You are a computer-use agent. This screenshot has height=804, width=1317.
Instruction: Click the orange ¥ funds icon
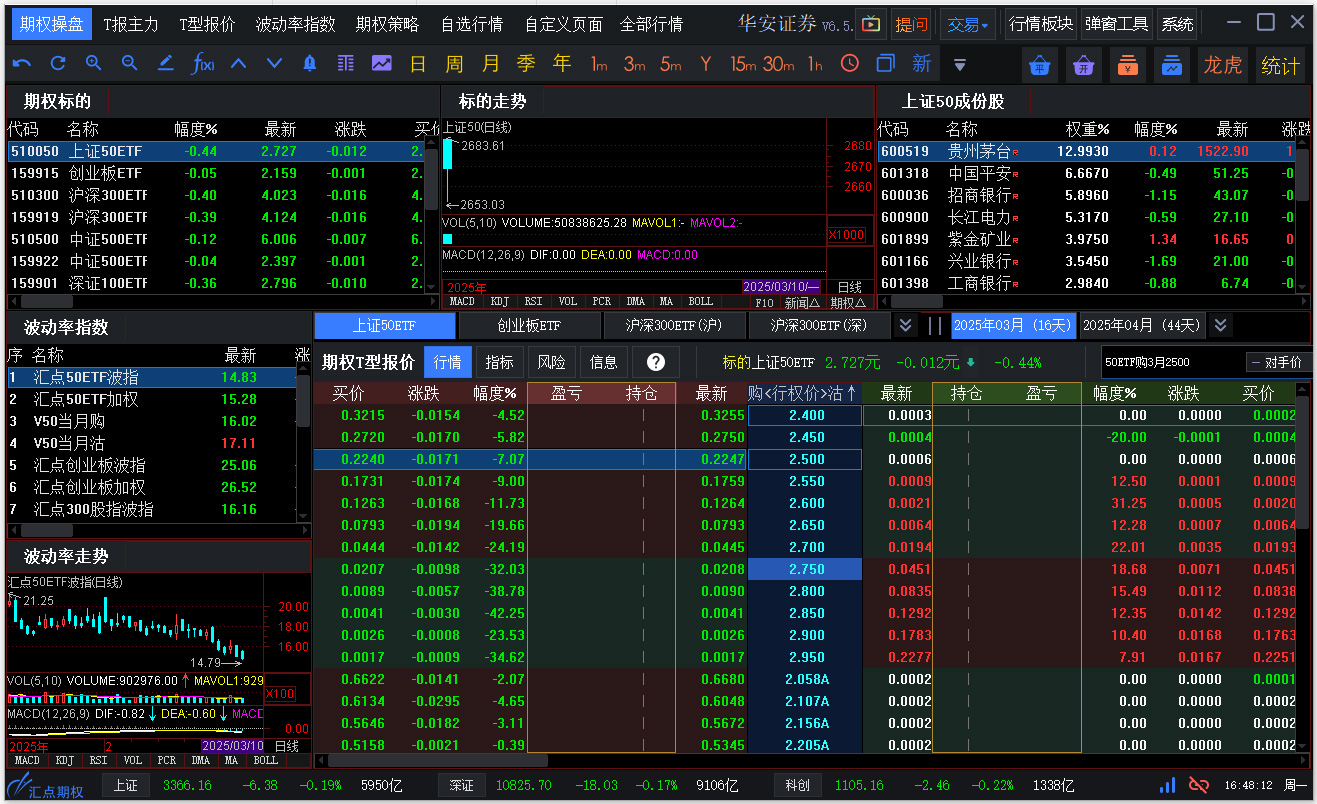pos(1128,66)
